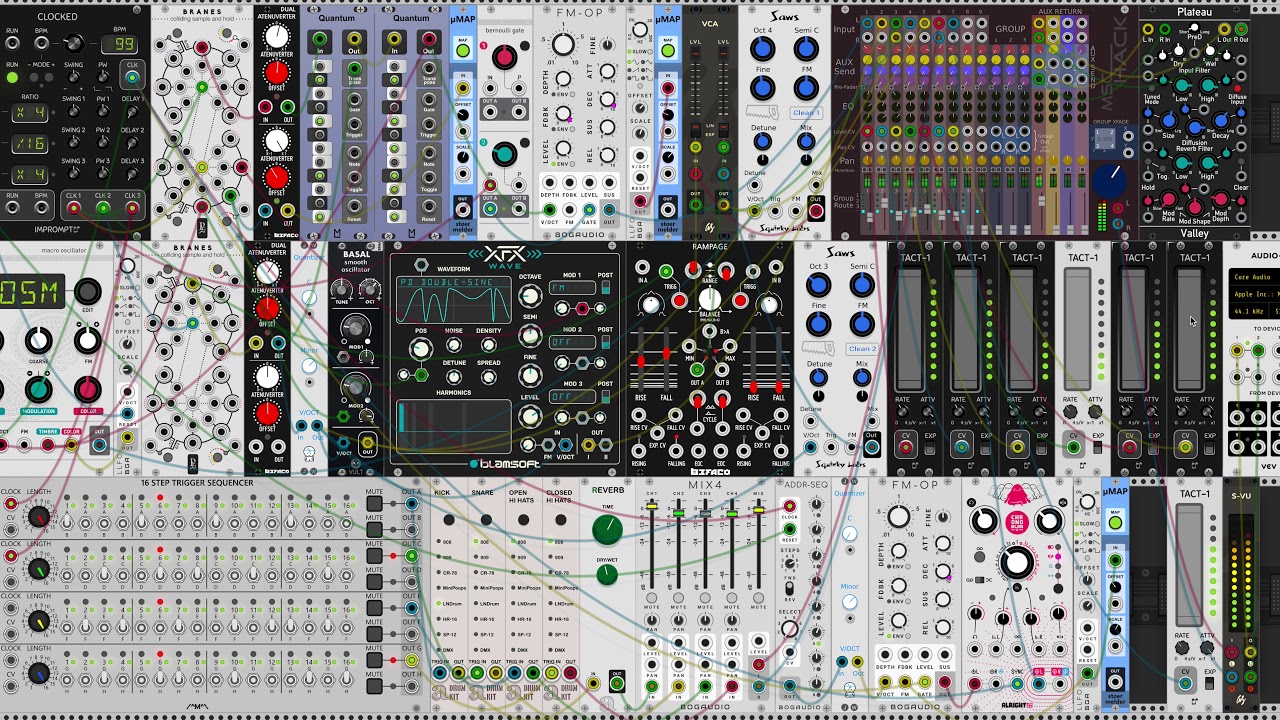Click the trigger sequencer OUT G jack

(411, 659)
